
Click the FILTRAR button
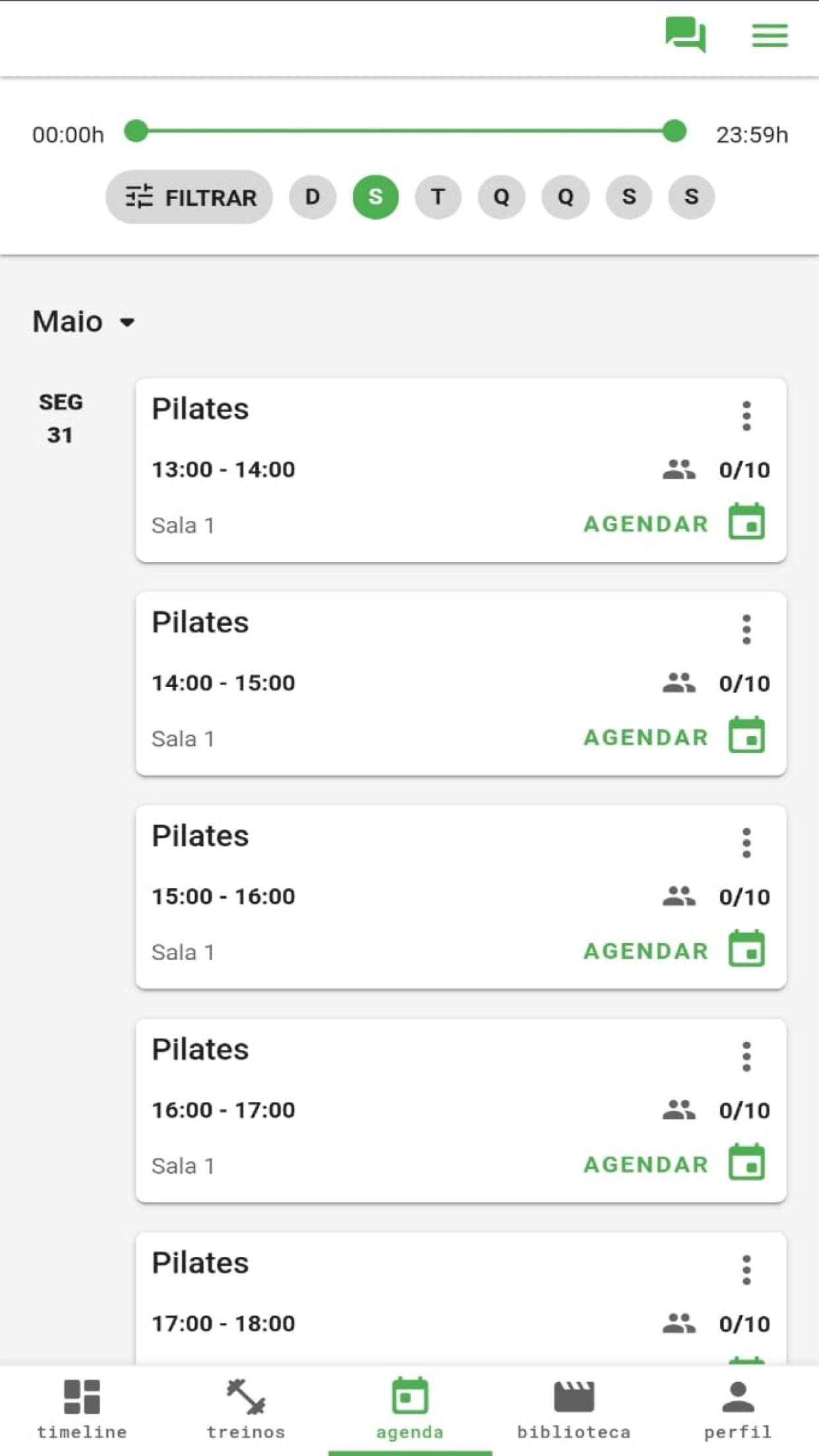pyautogui.click(x=189, y=197)
